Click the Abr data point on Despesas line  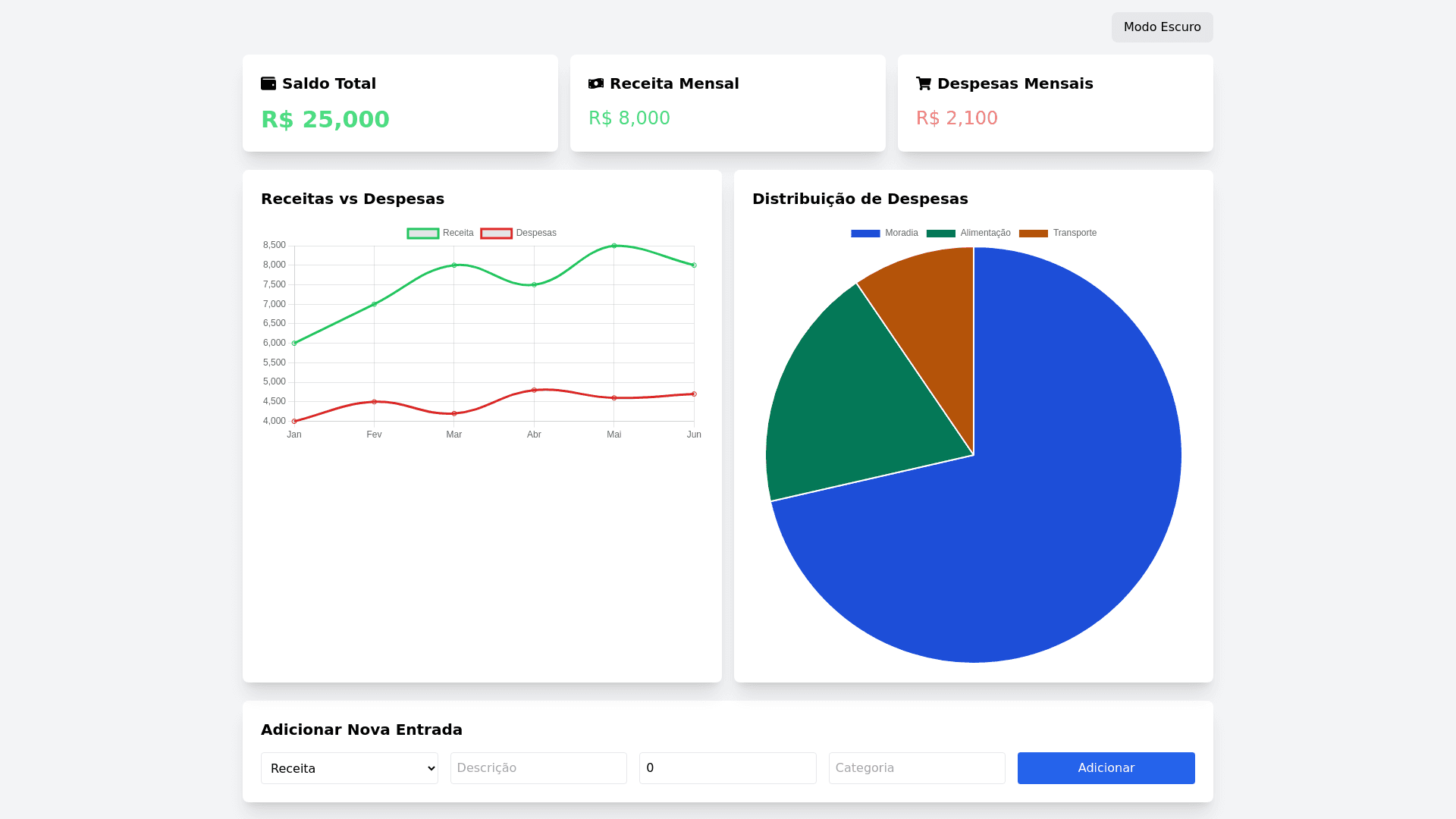click(x=534, y=391)
